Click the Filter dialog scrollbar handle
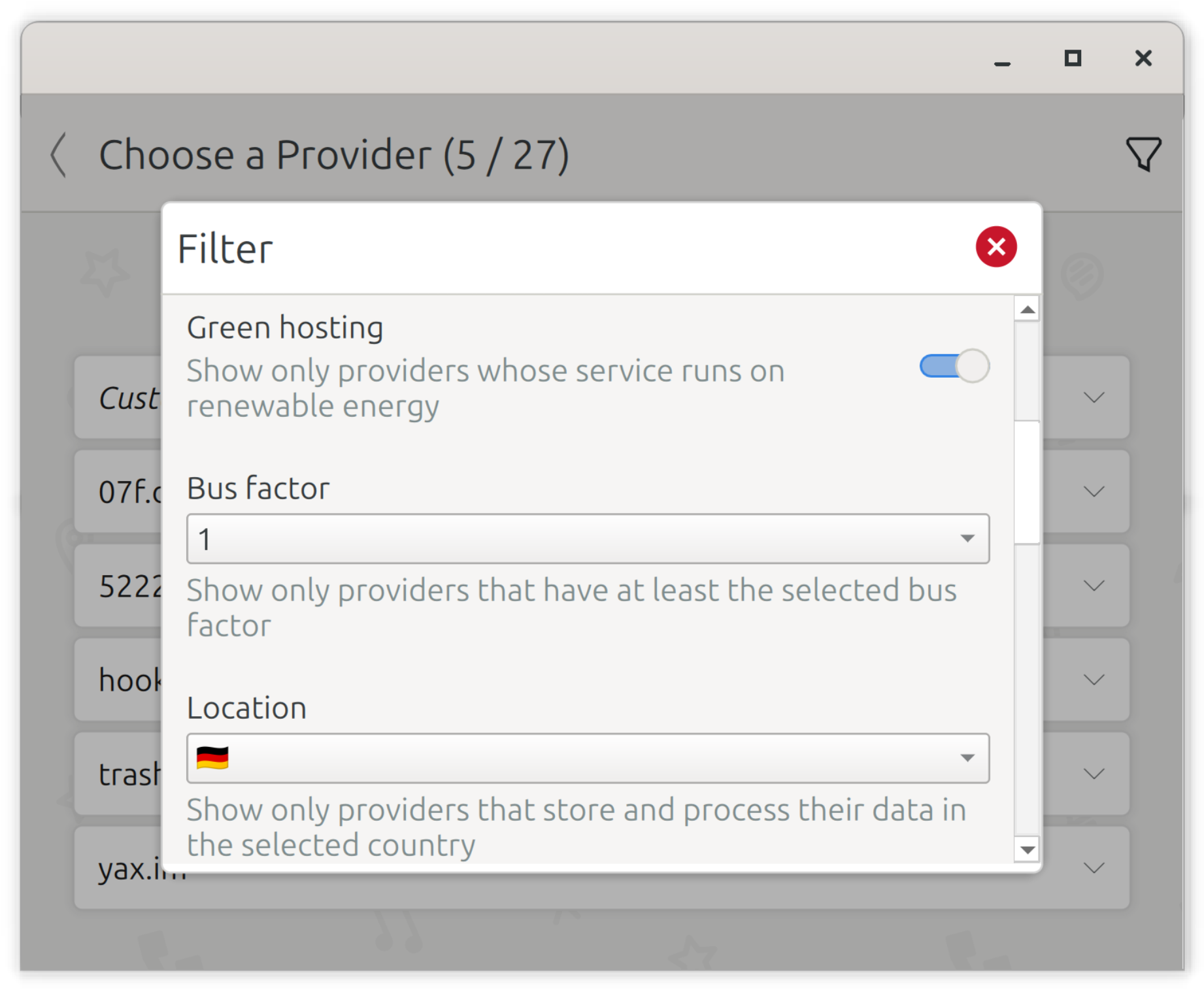Image resolution: width=1204 pixels, height=990 pixels. click(x=1027, y=482)
